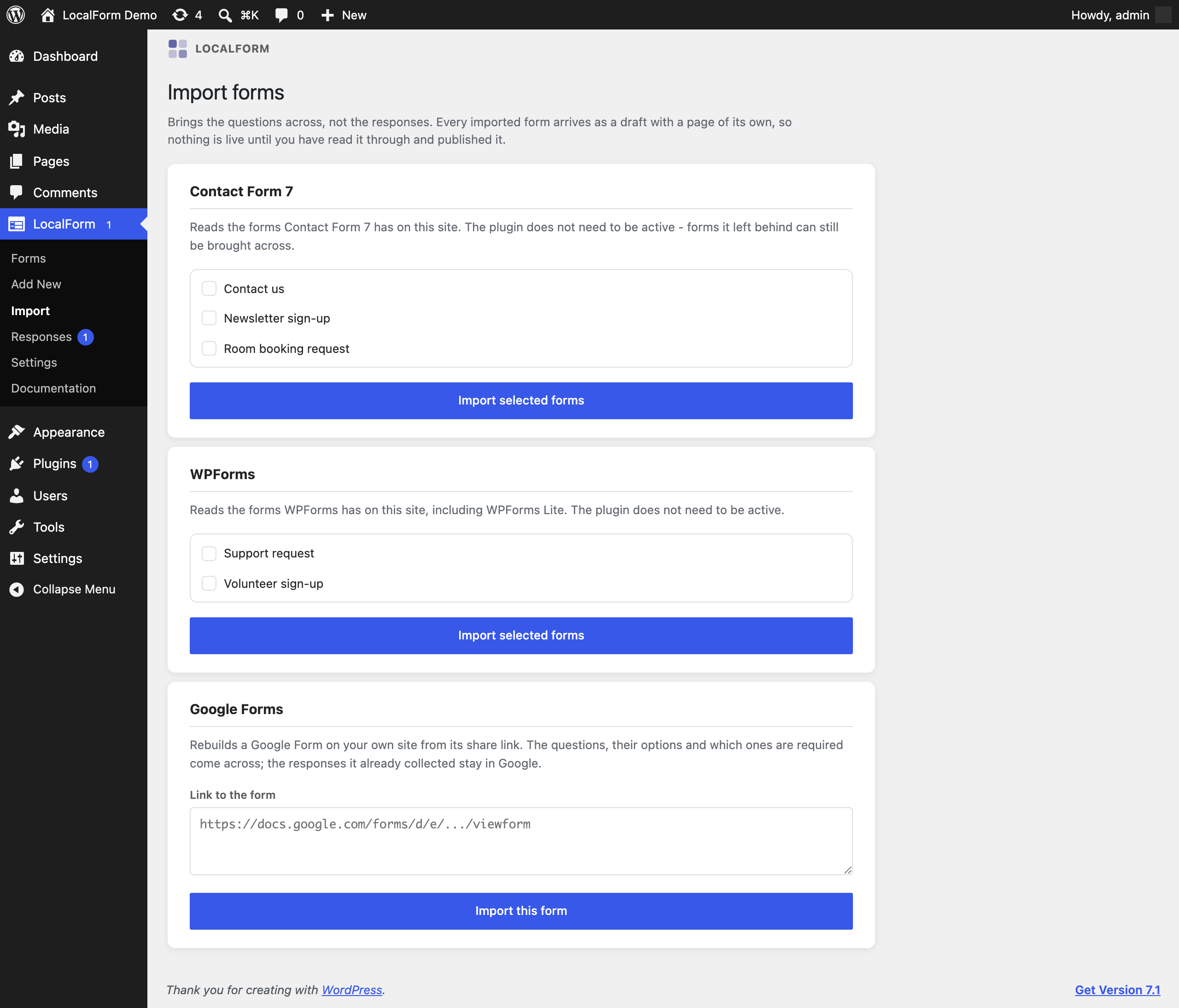Click LocalForm Demo site name

(110, 15)
